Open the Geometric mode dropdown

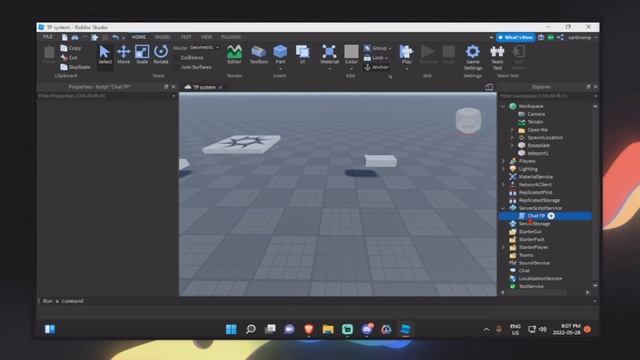coord(204,48)
